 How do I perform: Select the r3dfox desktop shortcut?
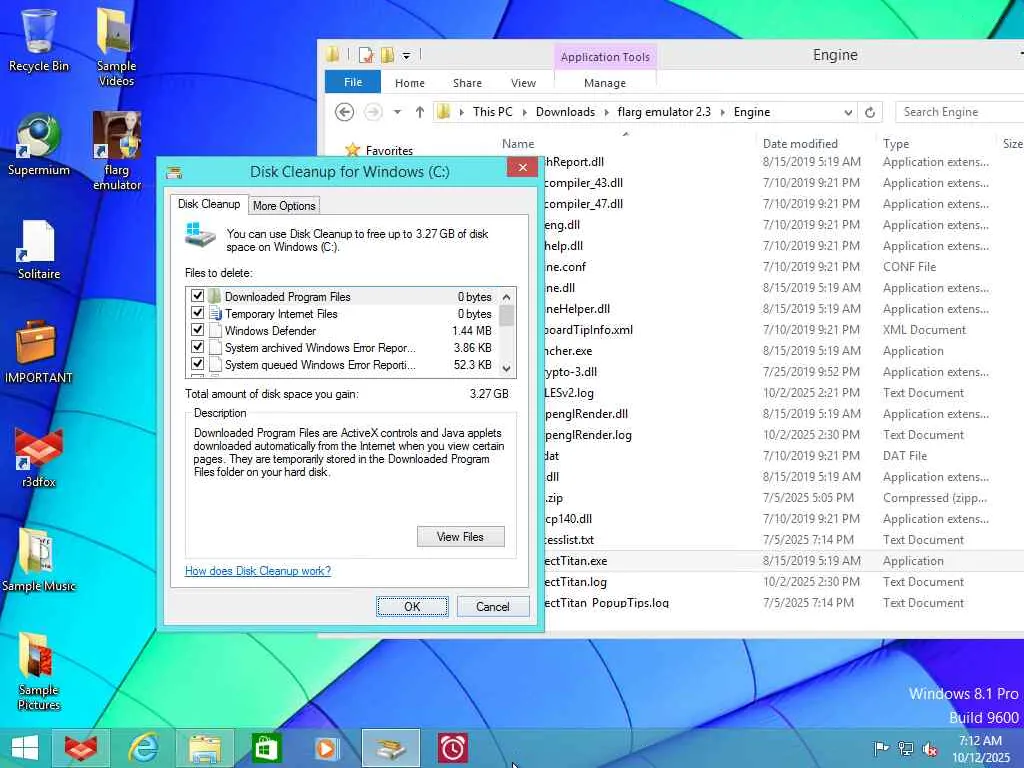[x=39, y=456]
